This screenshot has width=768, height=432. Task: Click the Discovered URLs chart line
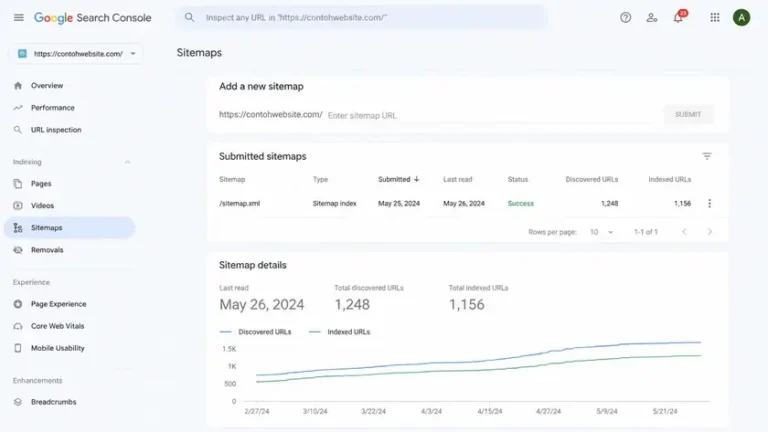point(479,361)
